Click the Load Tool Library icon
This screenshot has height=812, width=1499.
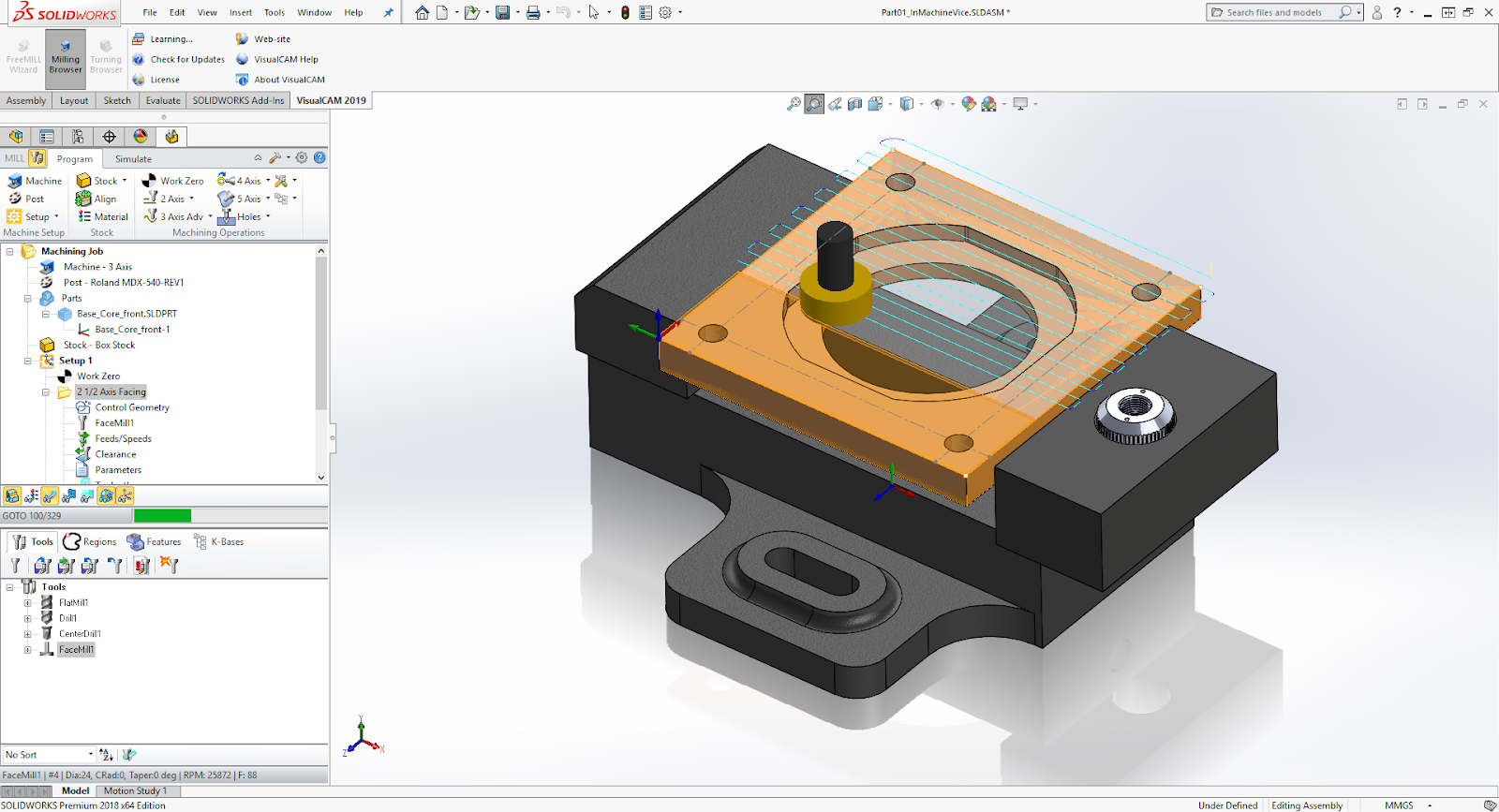[x=42, y=566]
